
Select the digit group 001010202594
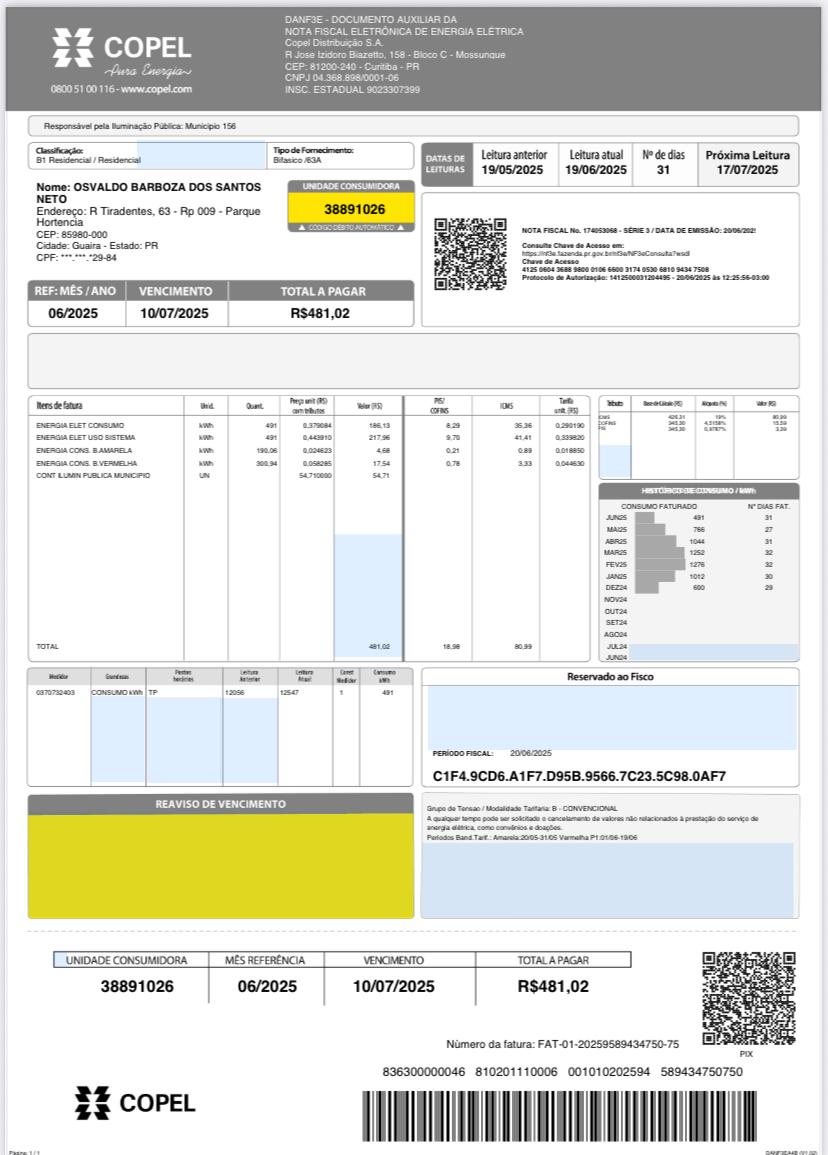[608, 1071]
